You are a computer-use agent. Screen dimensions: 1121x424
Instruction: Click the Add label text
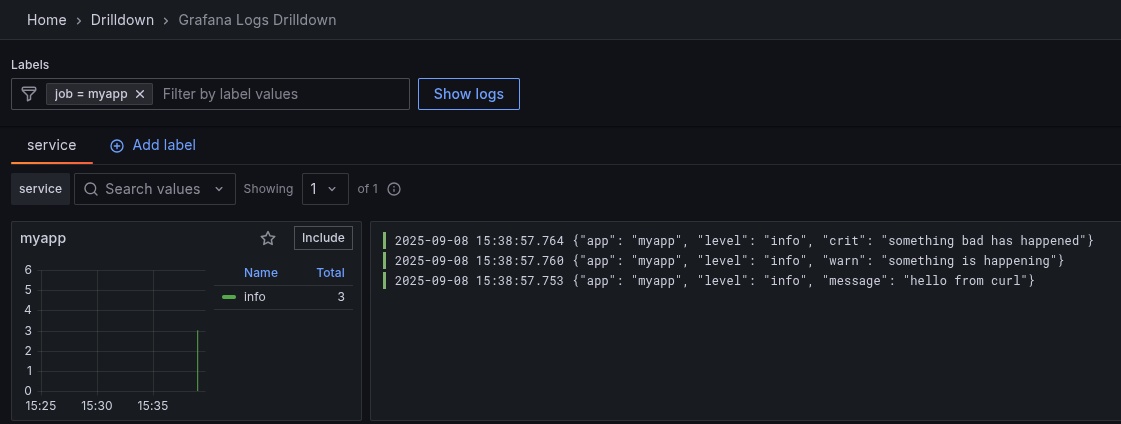pyautogui.click(x=164, y=145)
